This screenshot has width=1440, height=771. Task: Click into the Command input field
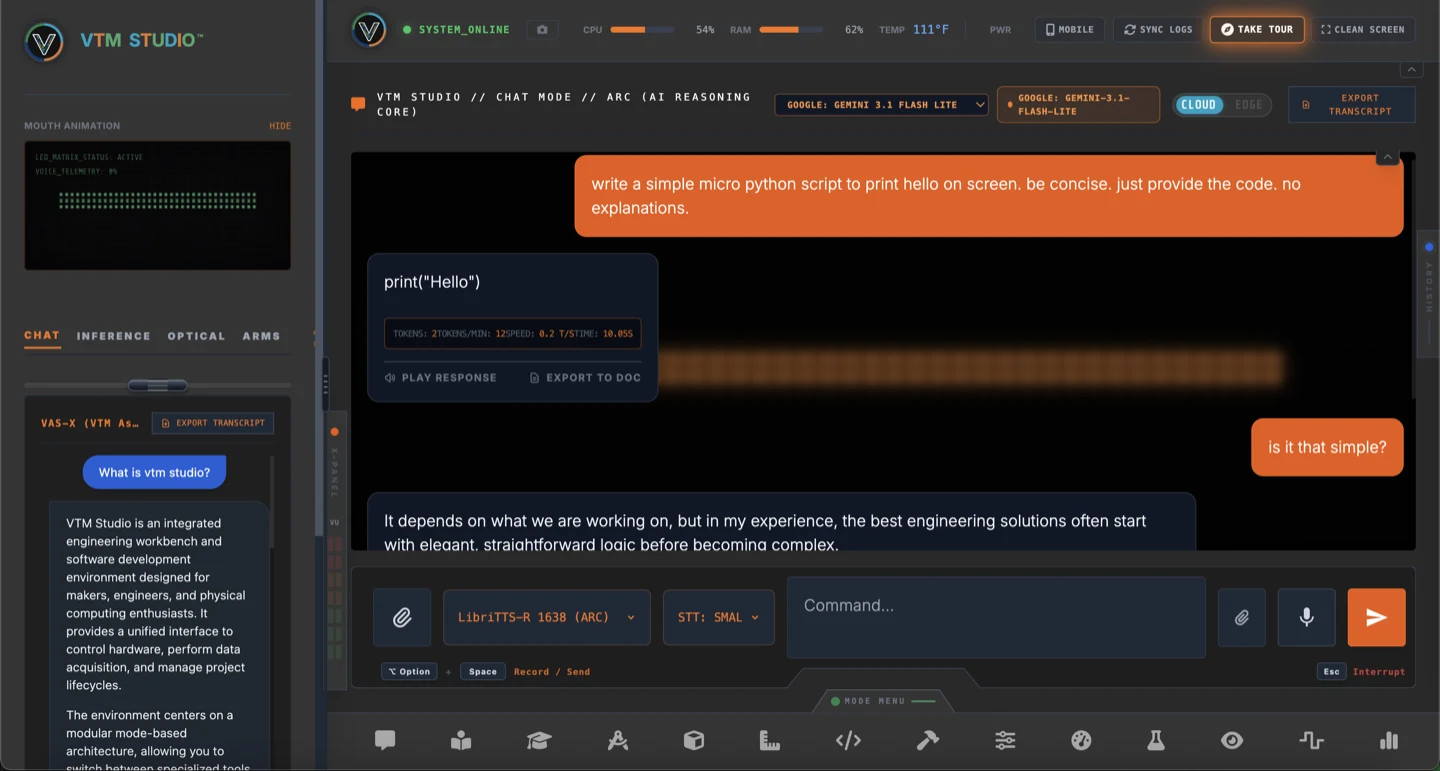(996, 617)
